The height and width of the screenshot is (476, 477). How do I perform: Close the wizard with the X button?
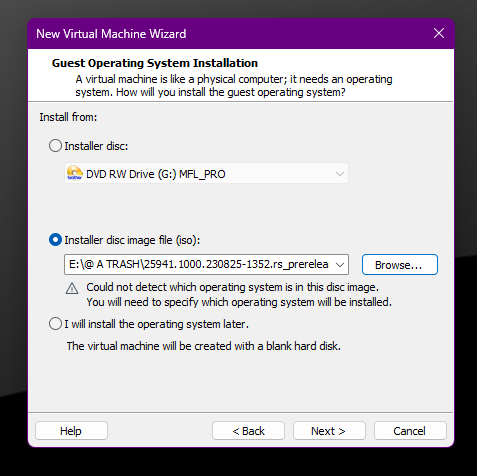tap(439, 33)
